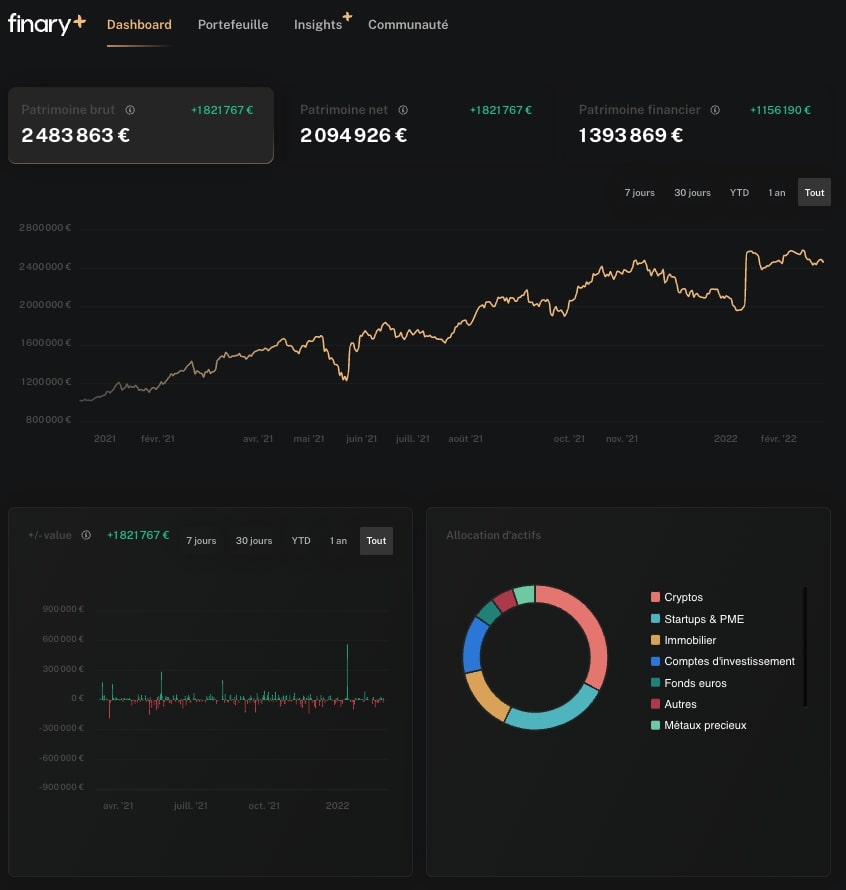
Task: Choose 1 an on the +/- value chart
Action: 338,540
